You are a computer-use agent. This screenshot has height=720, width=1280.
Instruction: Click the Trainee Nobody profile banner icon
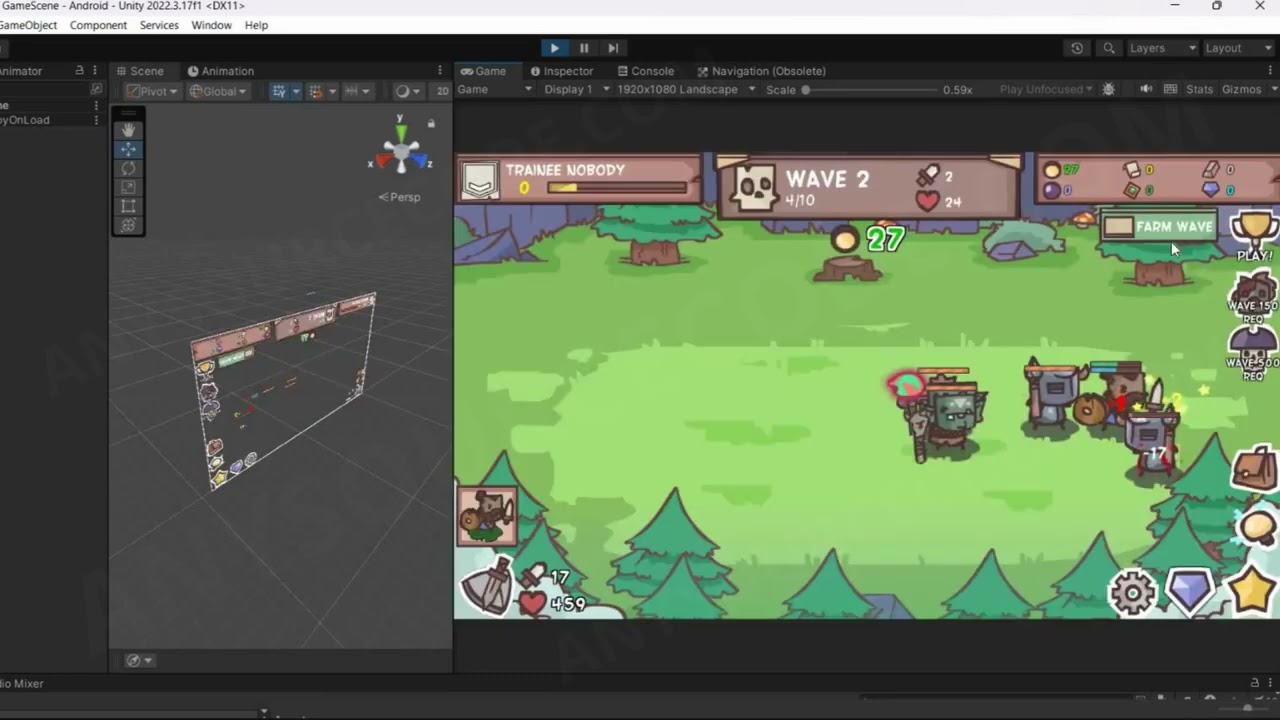tap(480, 181)
